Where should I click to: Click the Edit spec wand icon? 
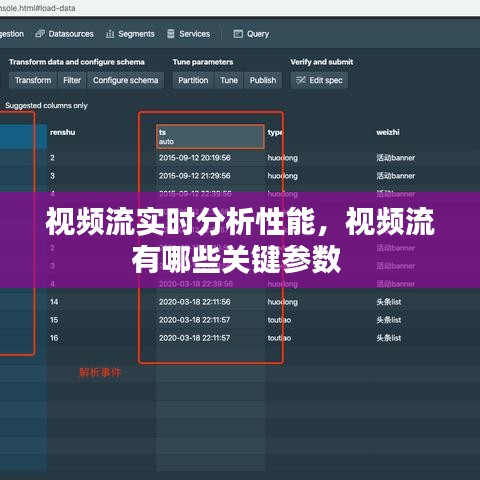coord(301,80)
